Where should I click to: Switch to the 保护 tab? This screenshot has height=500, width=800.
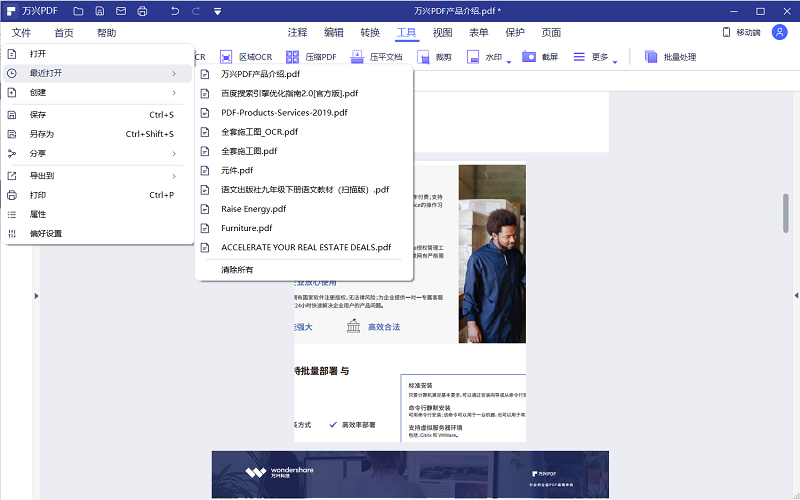[x=515, y=33]
